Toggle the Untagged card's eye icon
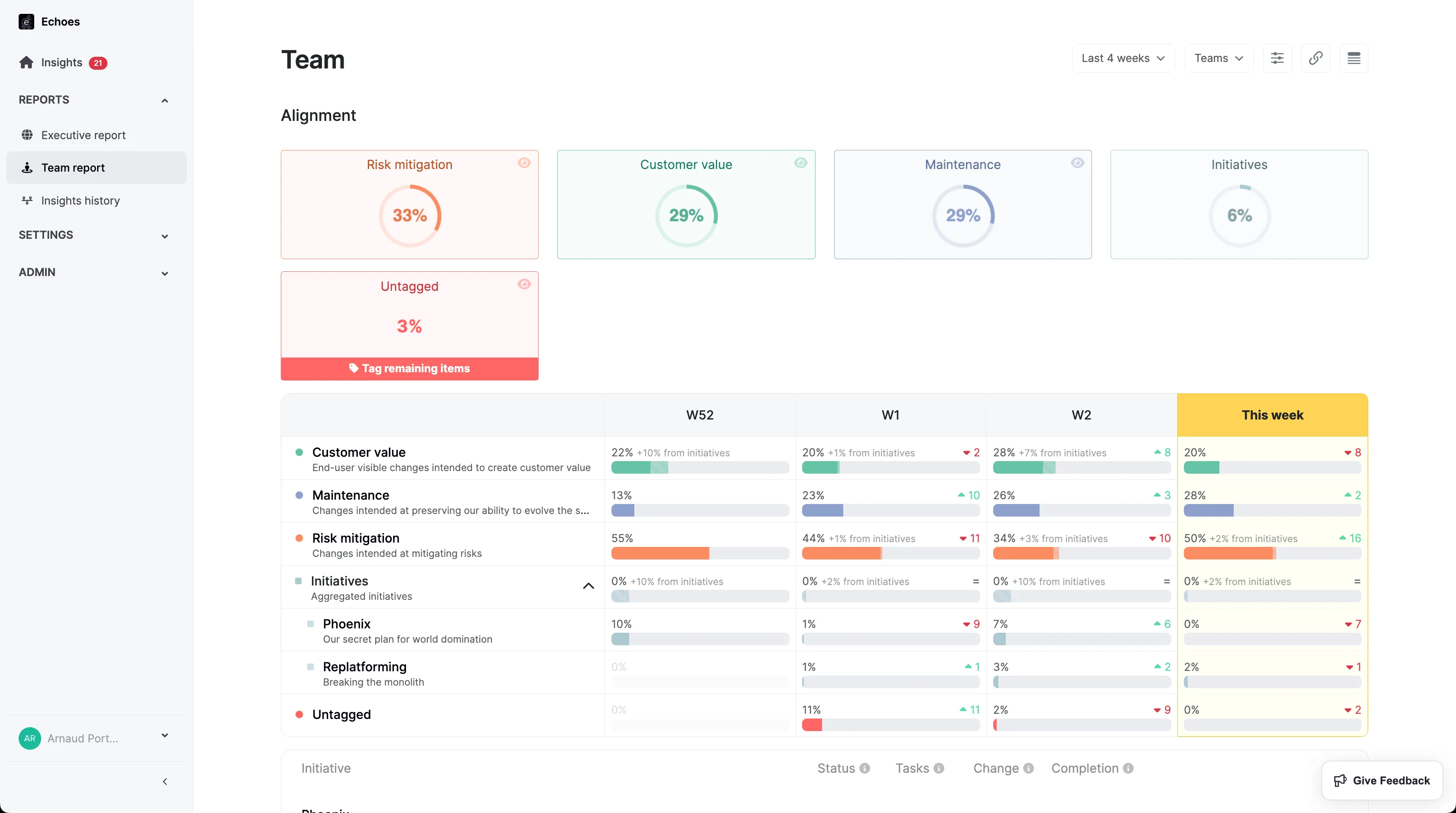Screen dimensions: 1456x813 pos(524,284)
